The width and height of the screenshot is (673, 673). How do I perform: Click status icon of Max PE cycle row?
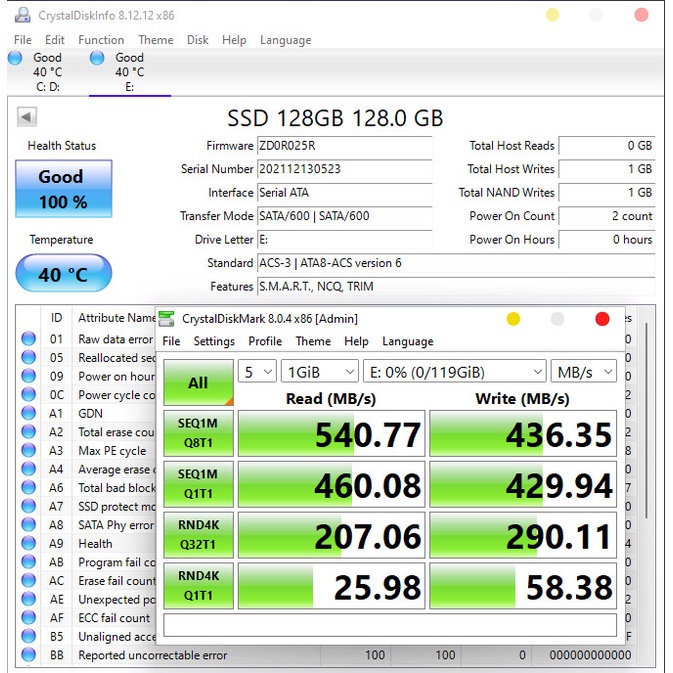click(29, 450)
